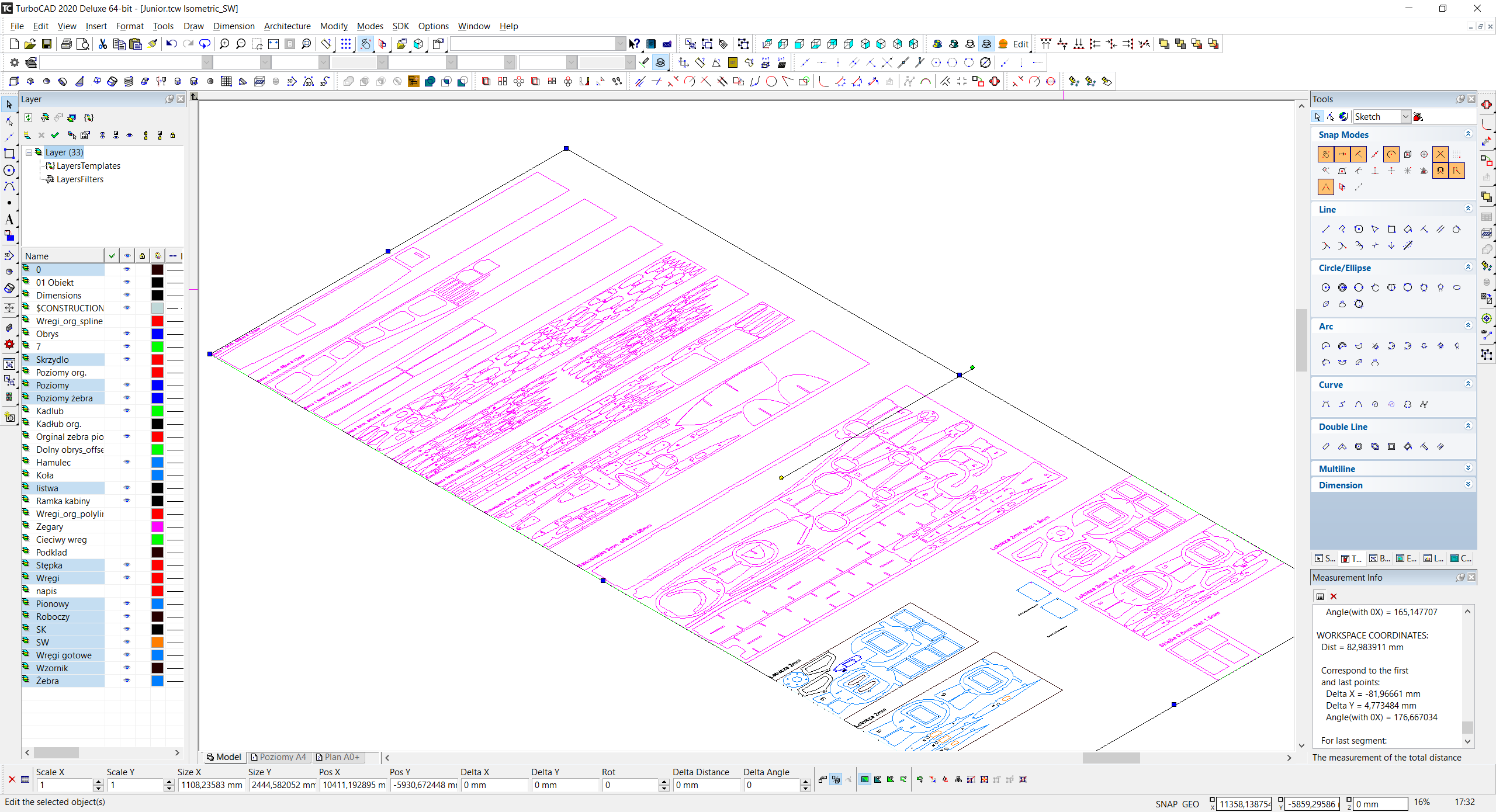The width and height of the screenshot is (1496, 812).
Task: Expand the Multiline tools section
Action: tap(1468, 469)
